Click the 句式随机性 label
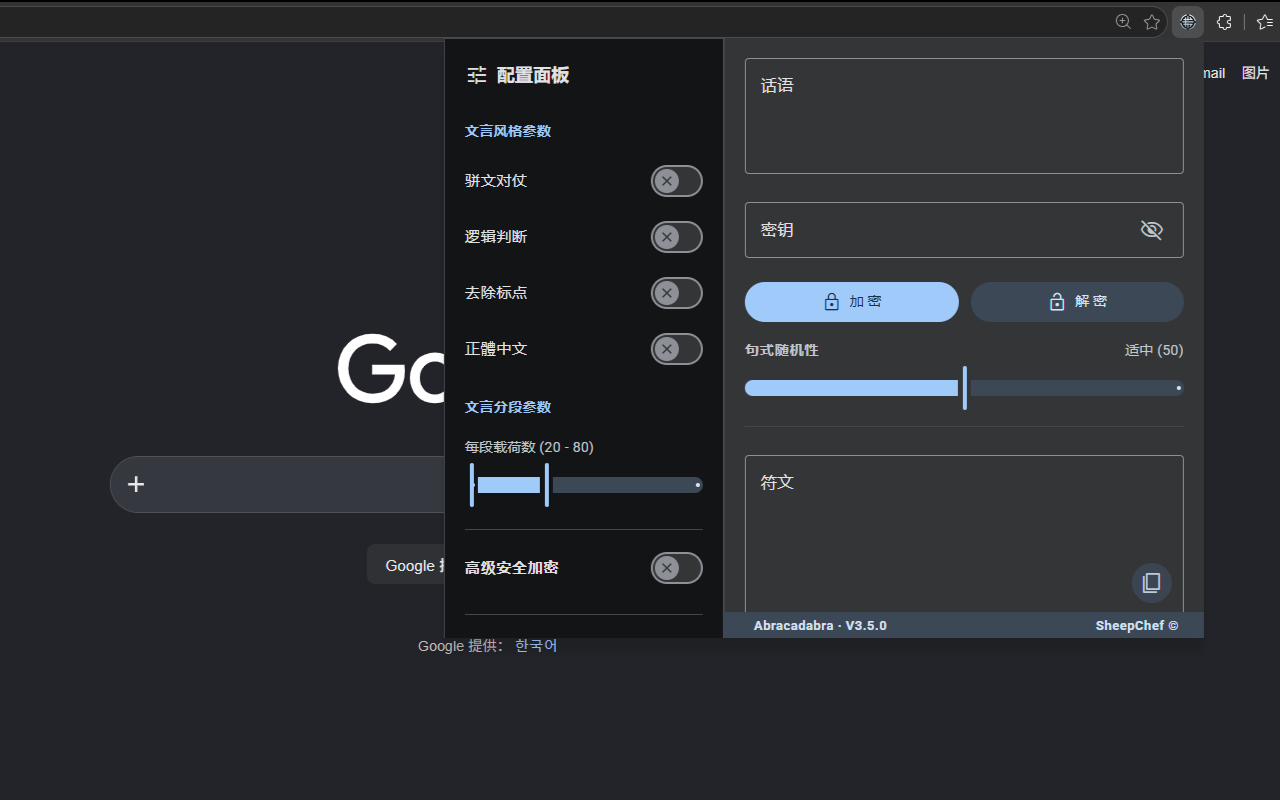Screen dimensions: 1280x800 pos(782,350)
